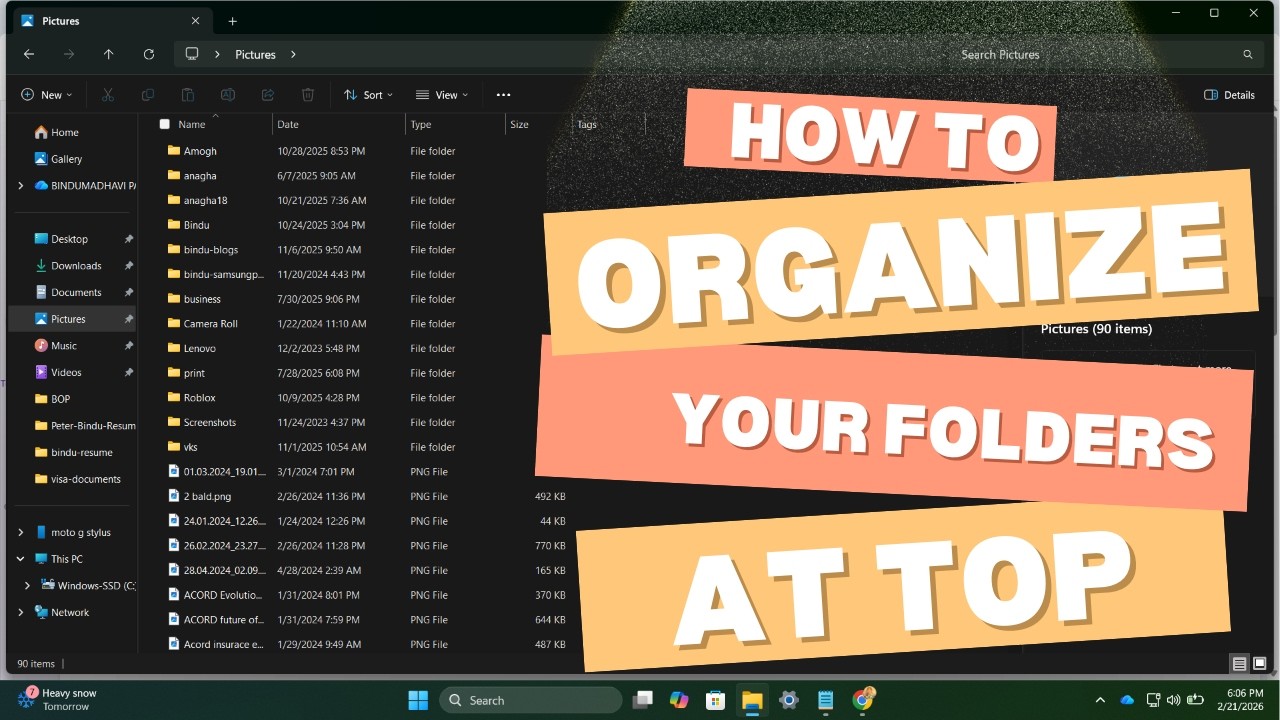The height and width of the screenshot is (720, 1280).
Task: Open Microsoft Store from taskbar
Action: coord(715,700)
